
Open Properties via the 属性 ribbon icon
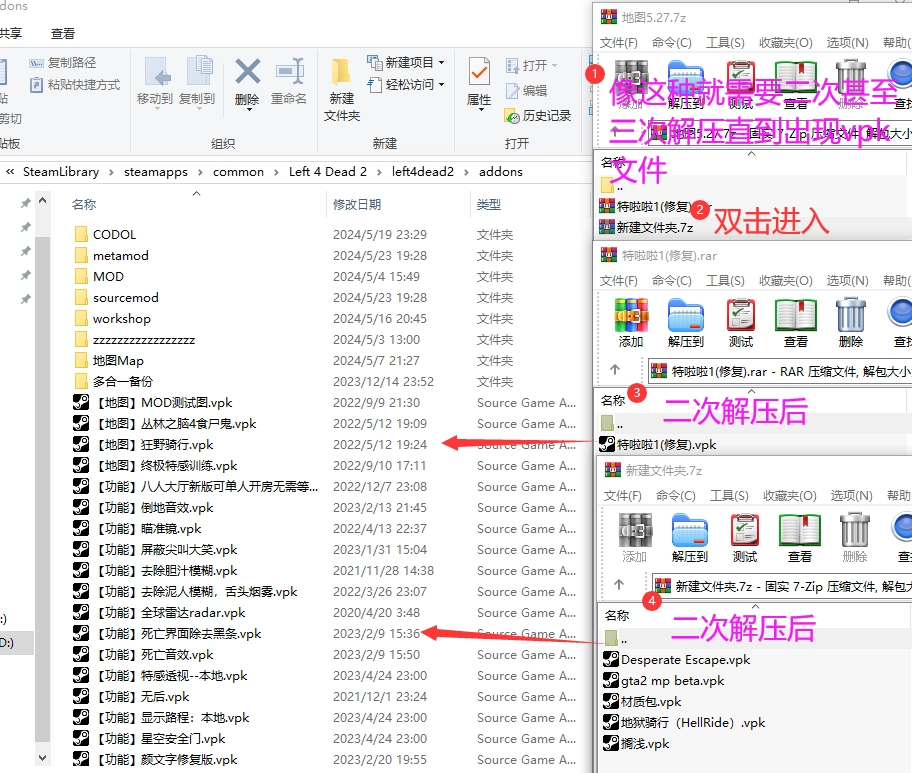coord(479,82)
